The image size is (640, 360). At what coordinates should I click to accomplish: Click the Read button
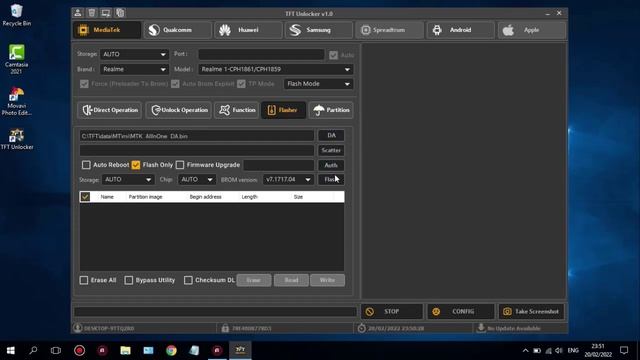pyautogui.click(x=291, y=280)
